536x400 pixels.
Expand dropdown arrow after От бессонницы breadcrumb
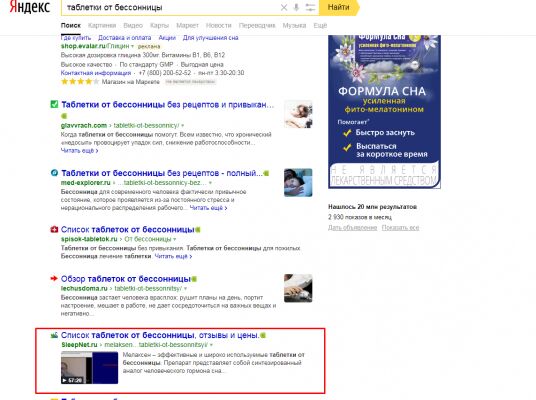175,239
